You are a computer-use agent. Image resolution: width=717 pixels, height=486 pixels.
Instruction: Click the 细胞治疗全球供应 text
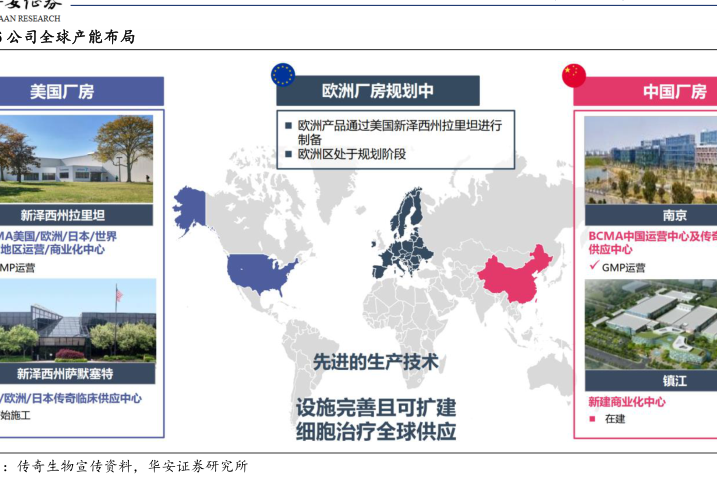375,432
